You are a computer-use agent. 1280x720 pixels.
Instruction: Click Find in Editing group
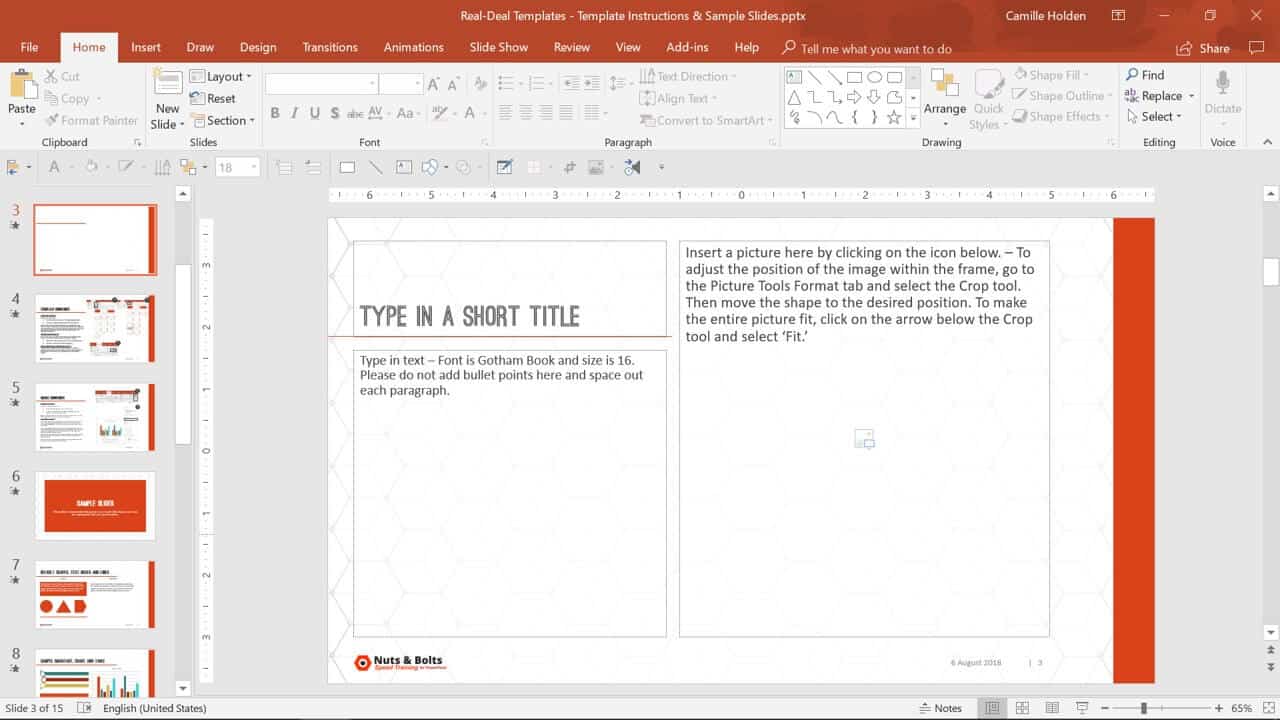click(x=1145, y=75)
